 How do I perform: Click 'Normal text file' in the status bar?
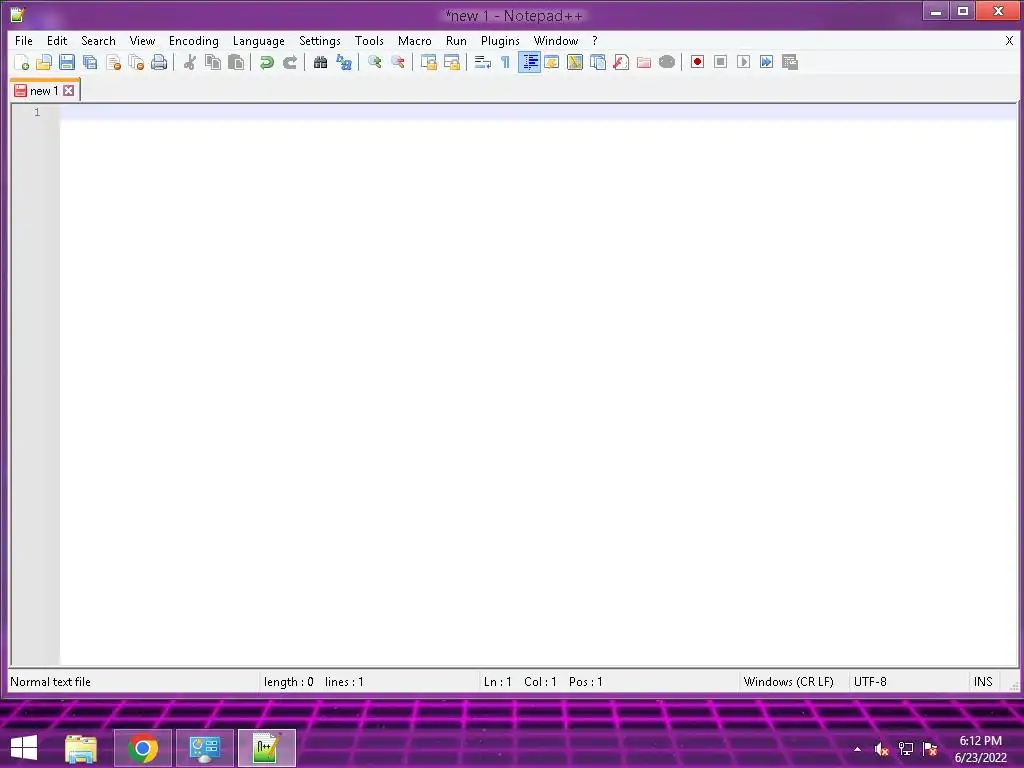click(50, 682)
